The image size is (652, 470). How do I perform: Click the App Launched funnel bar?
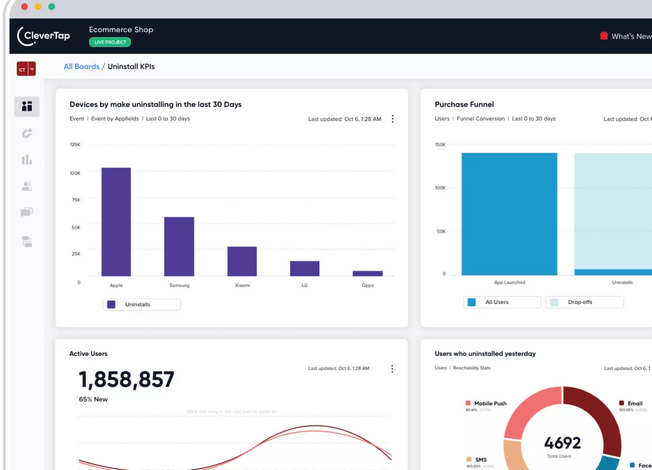click(x=509, y=214)
